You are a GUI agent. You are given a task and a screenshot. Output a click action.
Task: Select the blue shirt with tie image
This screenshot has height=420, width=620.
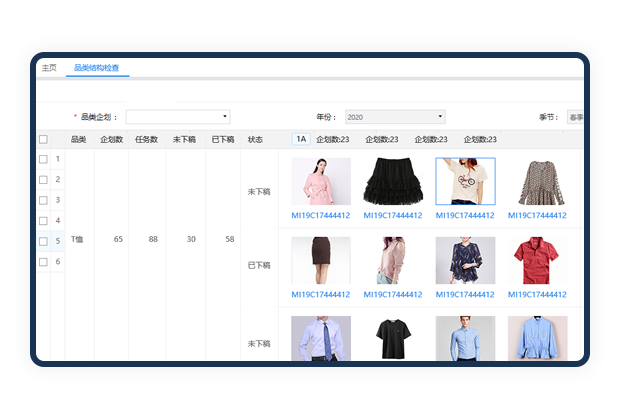321,338
